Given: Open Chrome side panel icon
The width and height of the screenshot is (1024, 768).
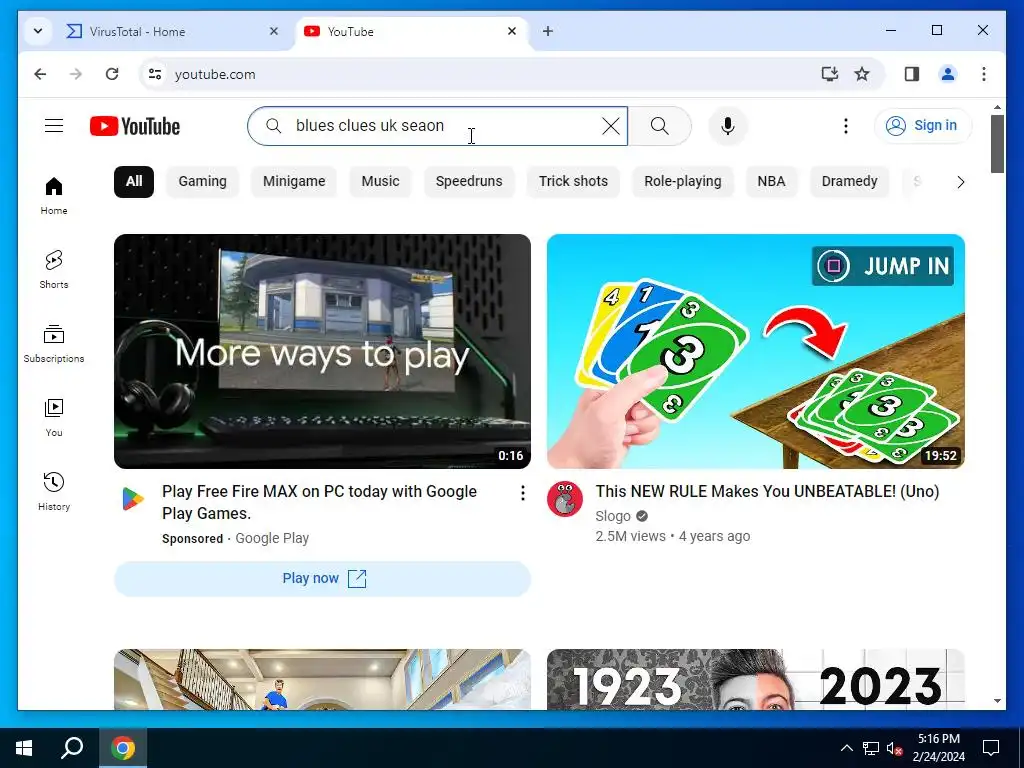Looking at the screenshot, I should point(912,74).
